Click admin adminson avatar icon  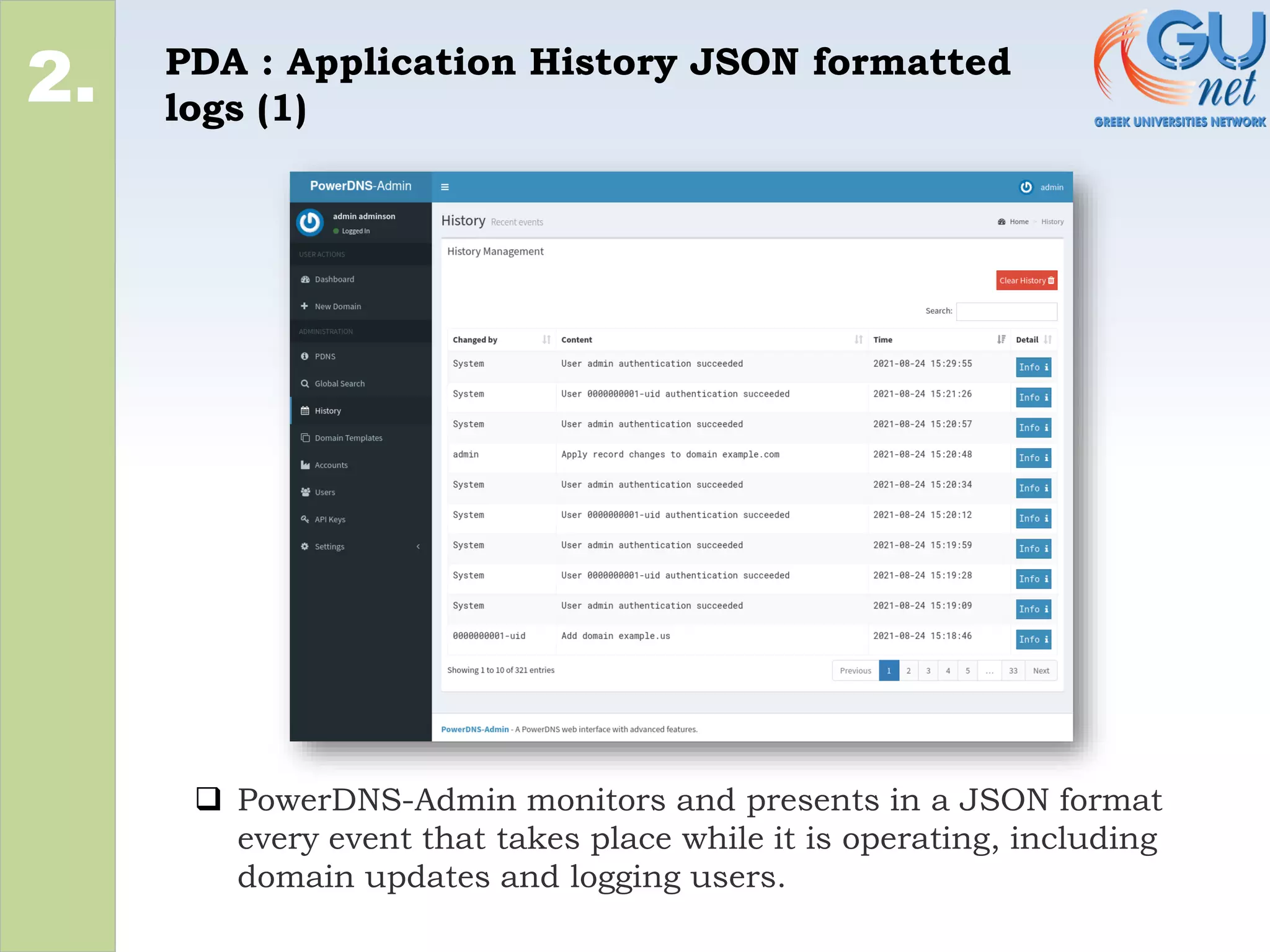pos(310,223)
